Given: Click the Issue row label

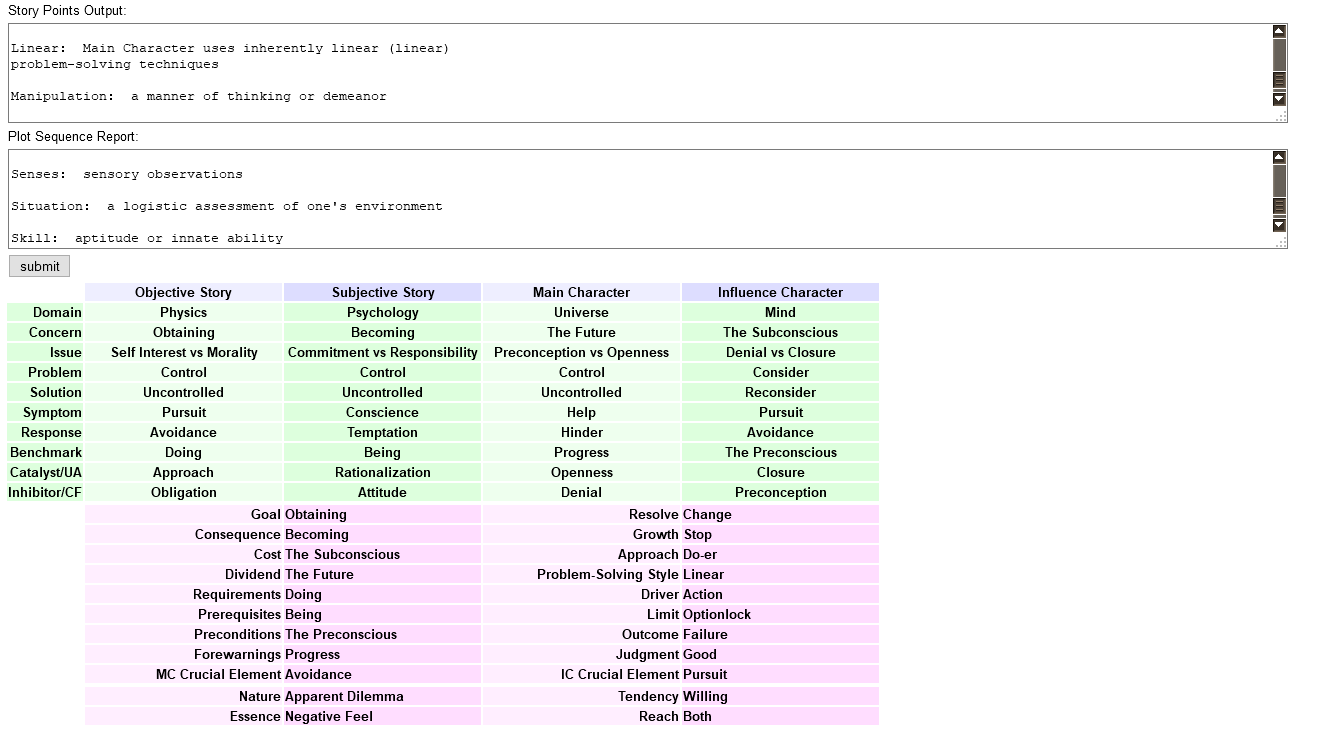Looking at the screenshot, I should pyautogui.click(x=46, y=352).
